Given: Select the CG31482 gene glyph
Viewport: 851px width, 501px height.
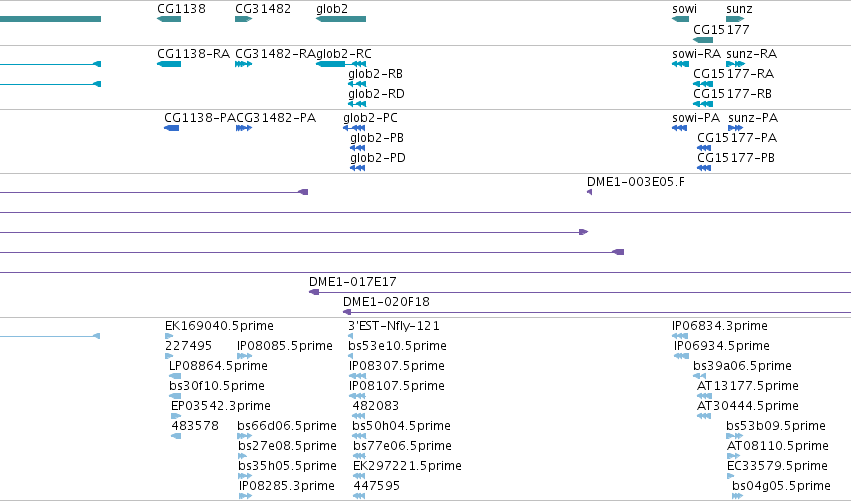Looking at the screenshot, I should point(244,19).
